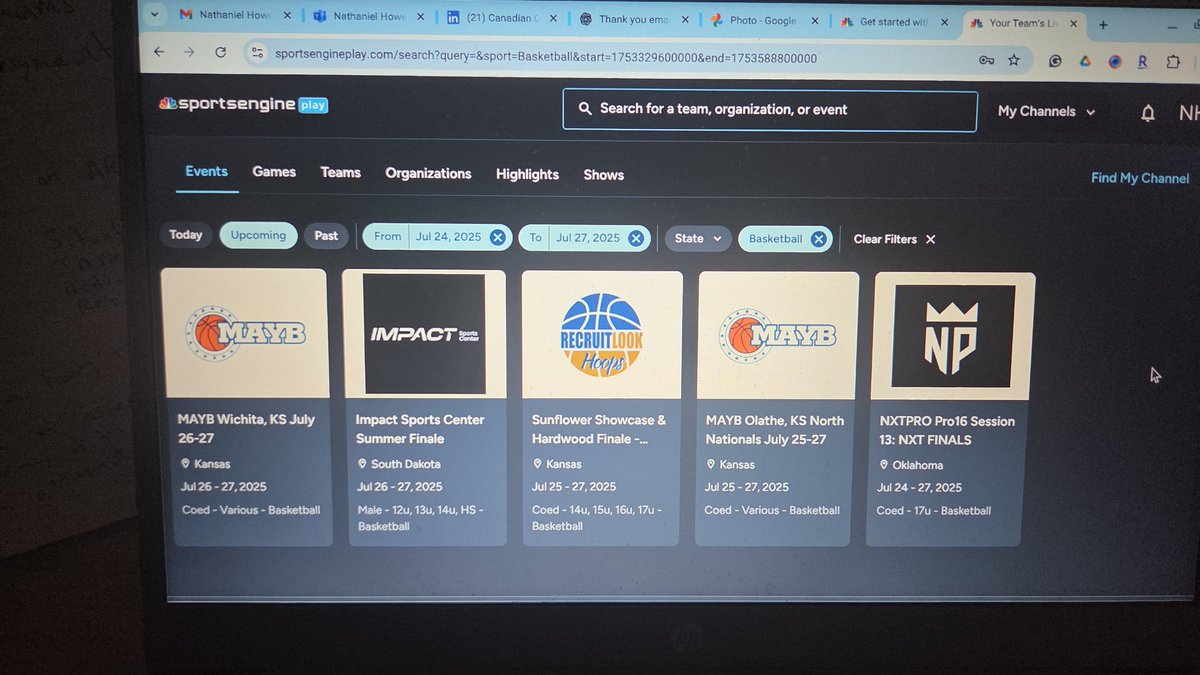Image resolution: width=1200 pixels, height=675 pixels.
Task: Remove the To Jul 27, 2025 filter
Action: (637, 238)
